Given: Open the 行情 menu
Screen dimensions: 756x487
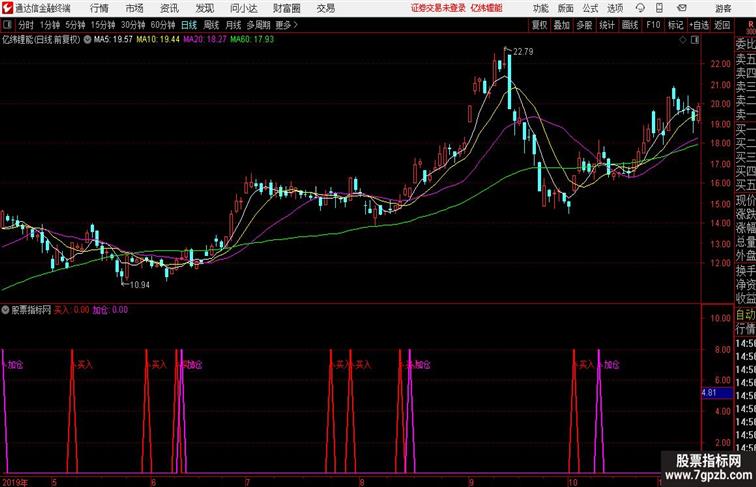Looking at the screenshot, I should click(99, 8).
